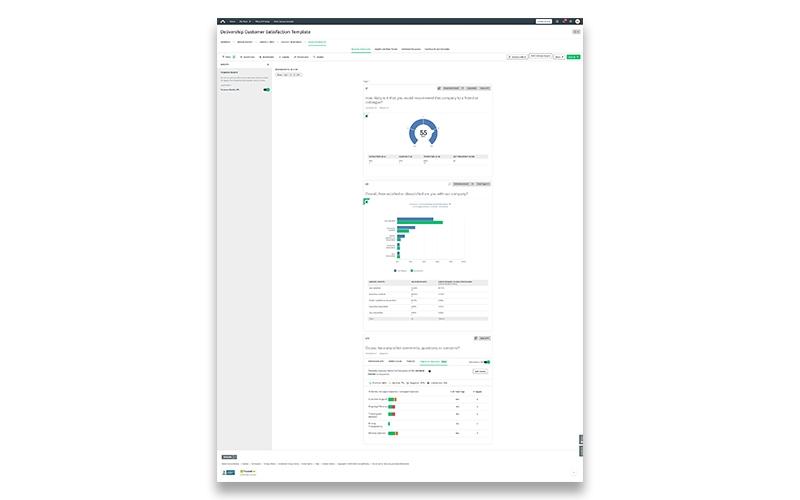This screenshot has width=800, height=500.
Task: Click the green marker icon above bar chart
Action: click(x=366, y=202)
